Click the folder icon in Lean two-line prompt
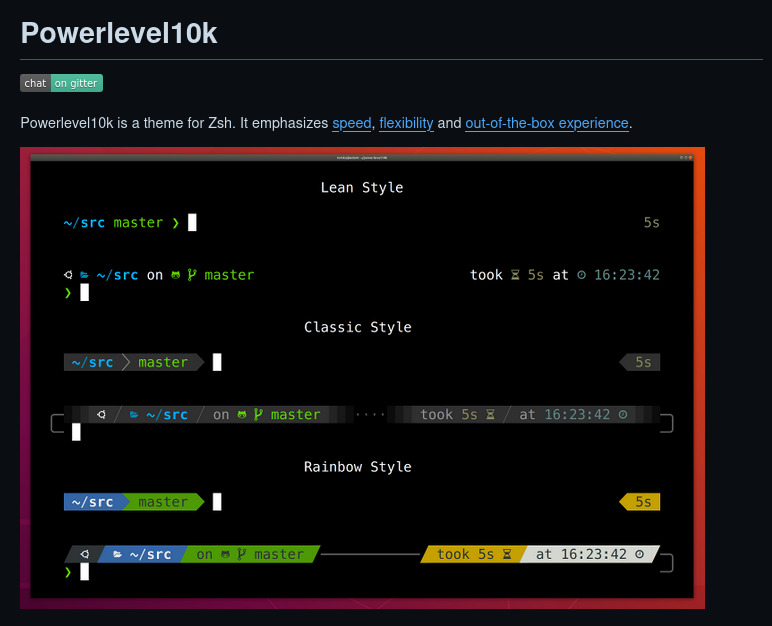The width and height of the screenshot is (772, 626). pos(85,275)
